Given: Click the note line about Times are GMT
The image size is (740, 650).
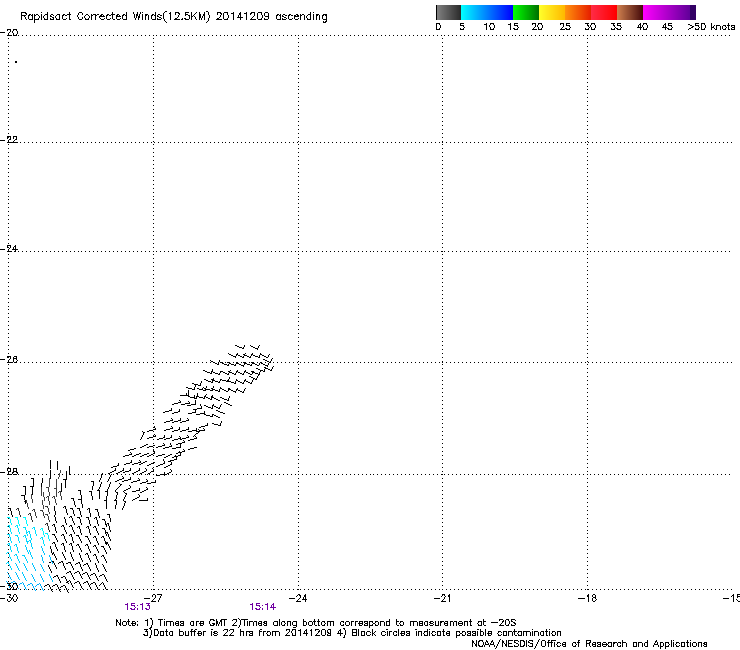Looking at the screenshot, I should click(316, 623).
